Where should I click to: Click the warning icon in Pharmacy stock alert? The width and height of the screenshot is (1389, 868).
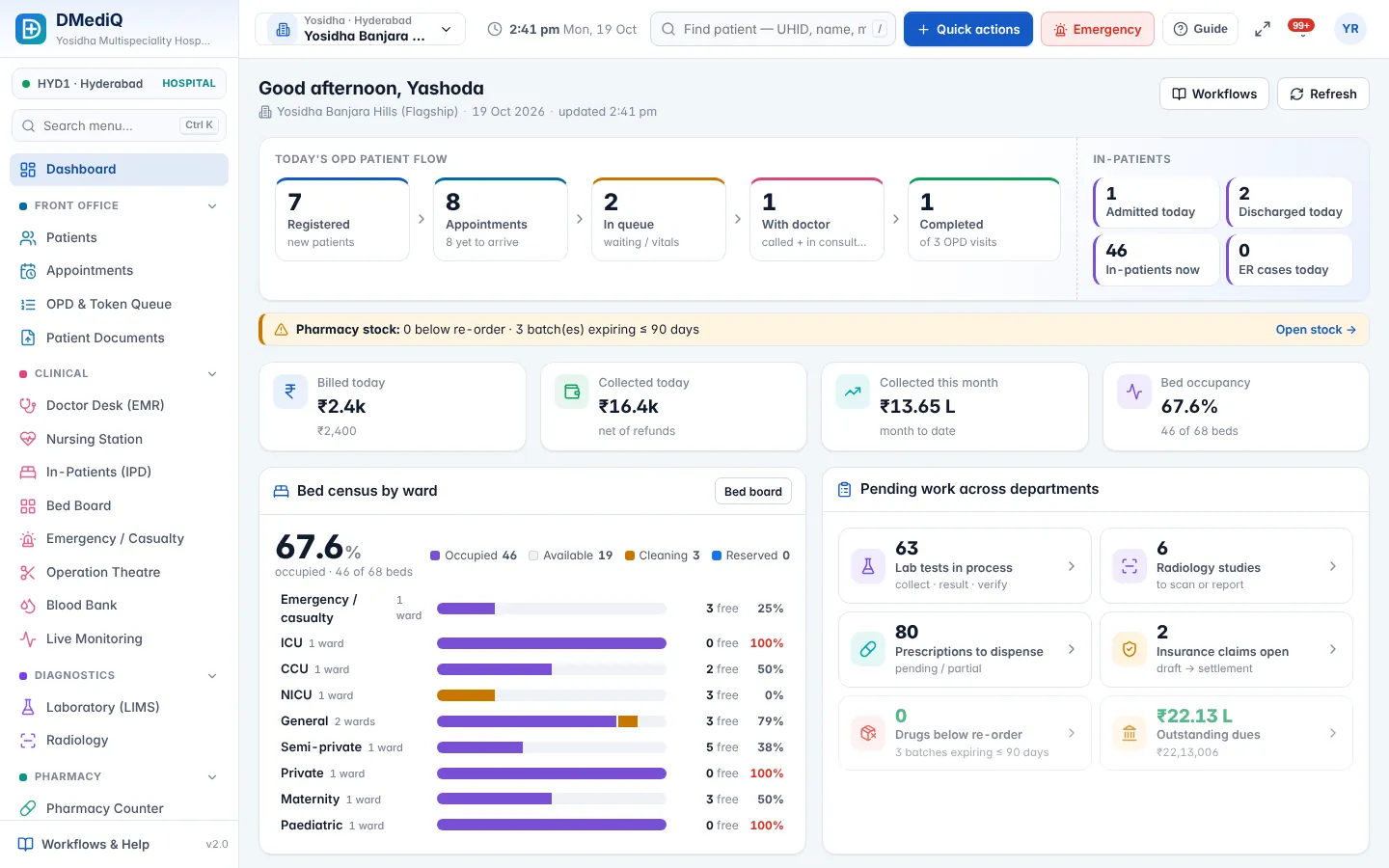pos(282,330)
